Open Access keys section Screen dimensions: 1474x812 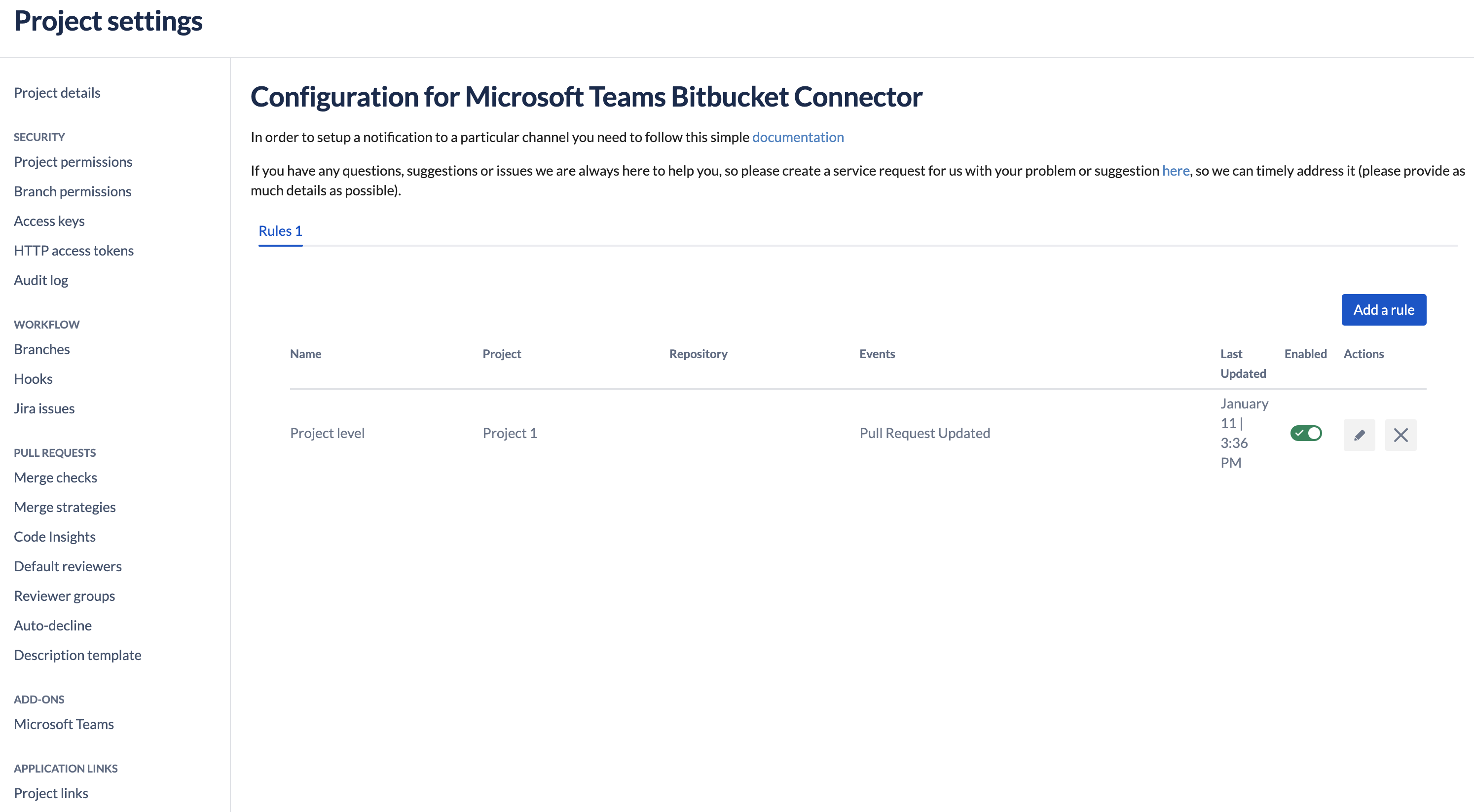tap(49, 221)
